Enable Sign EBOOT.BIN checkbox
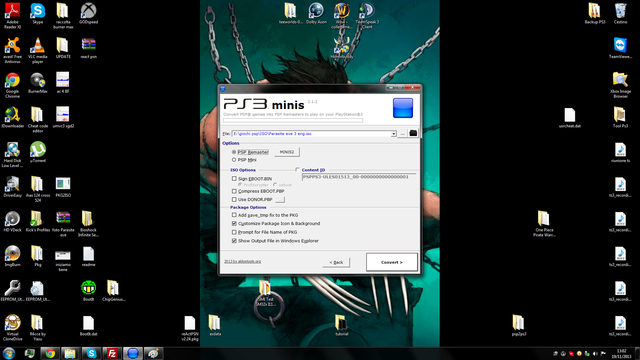This screenshot has height=360, width=640. coord(234,178)
